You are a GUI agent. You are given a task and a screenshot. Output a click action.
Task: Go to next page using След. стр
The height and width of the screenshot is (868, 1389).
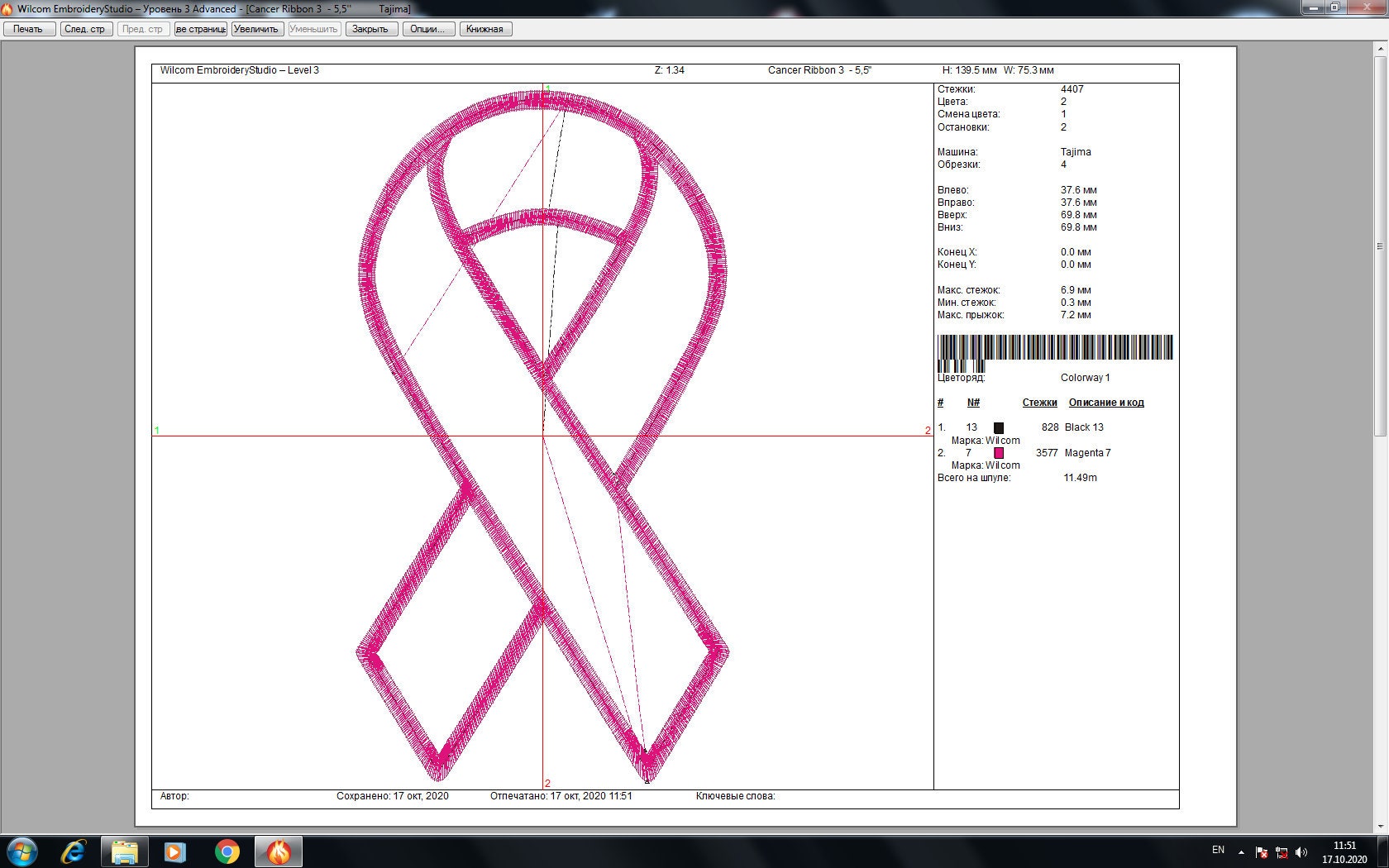point(85,28)
